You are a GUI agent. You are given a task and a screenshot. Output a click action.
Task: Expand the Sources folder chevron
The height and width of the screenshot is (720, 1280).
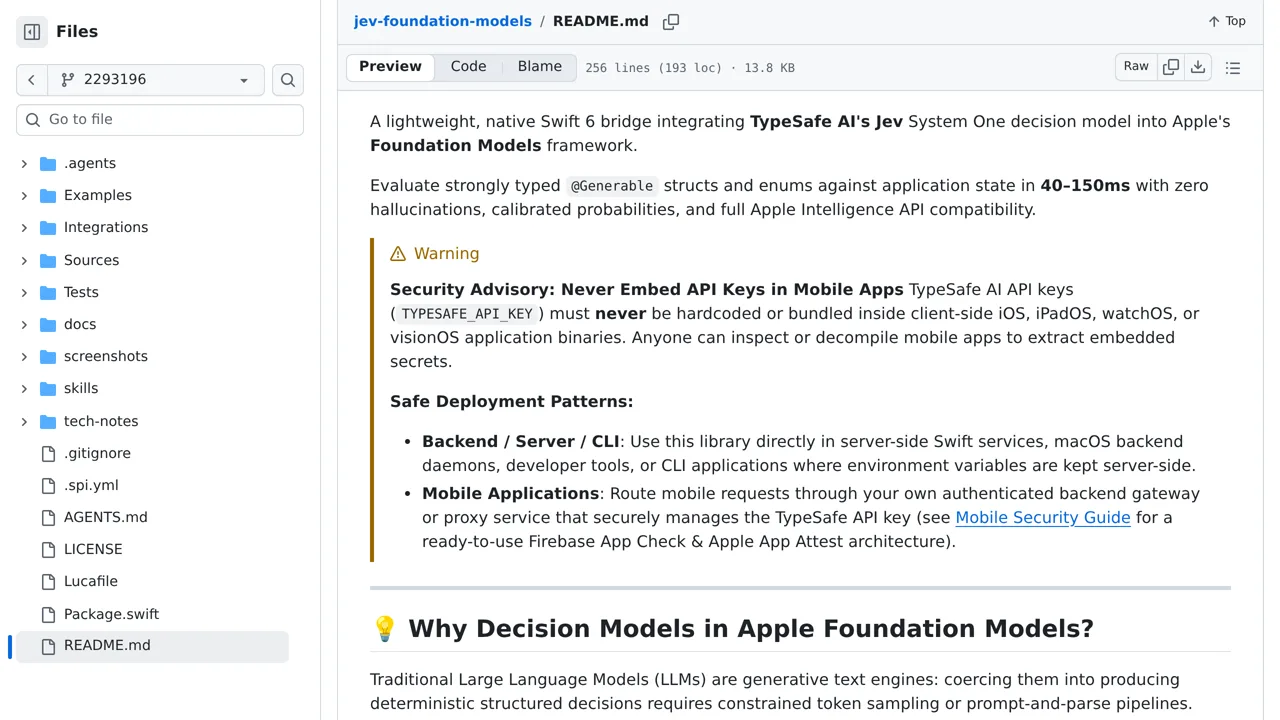point(24,261)
